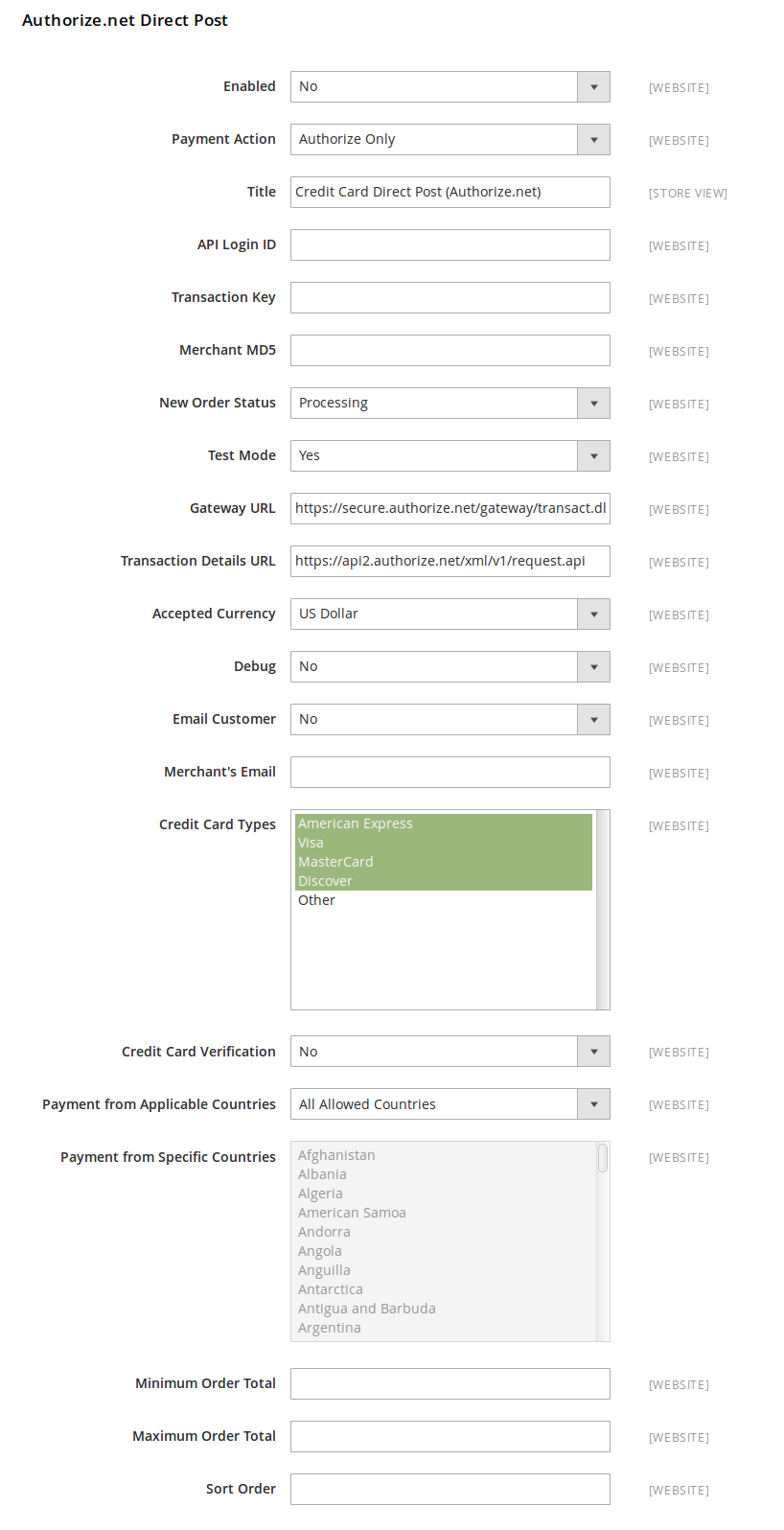Open the Payment Action dropdown
This screenshot has width=784, height=1530.
tap(450, 139)
